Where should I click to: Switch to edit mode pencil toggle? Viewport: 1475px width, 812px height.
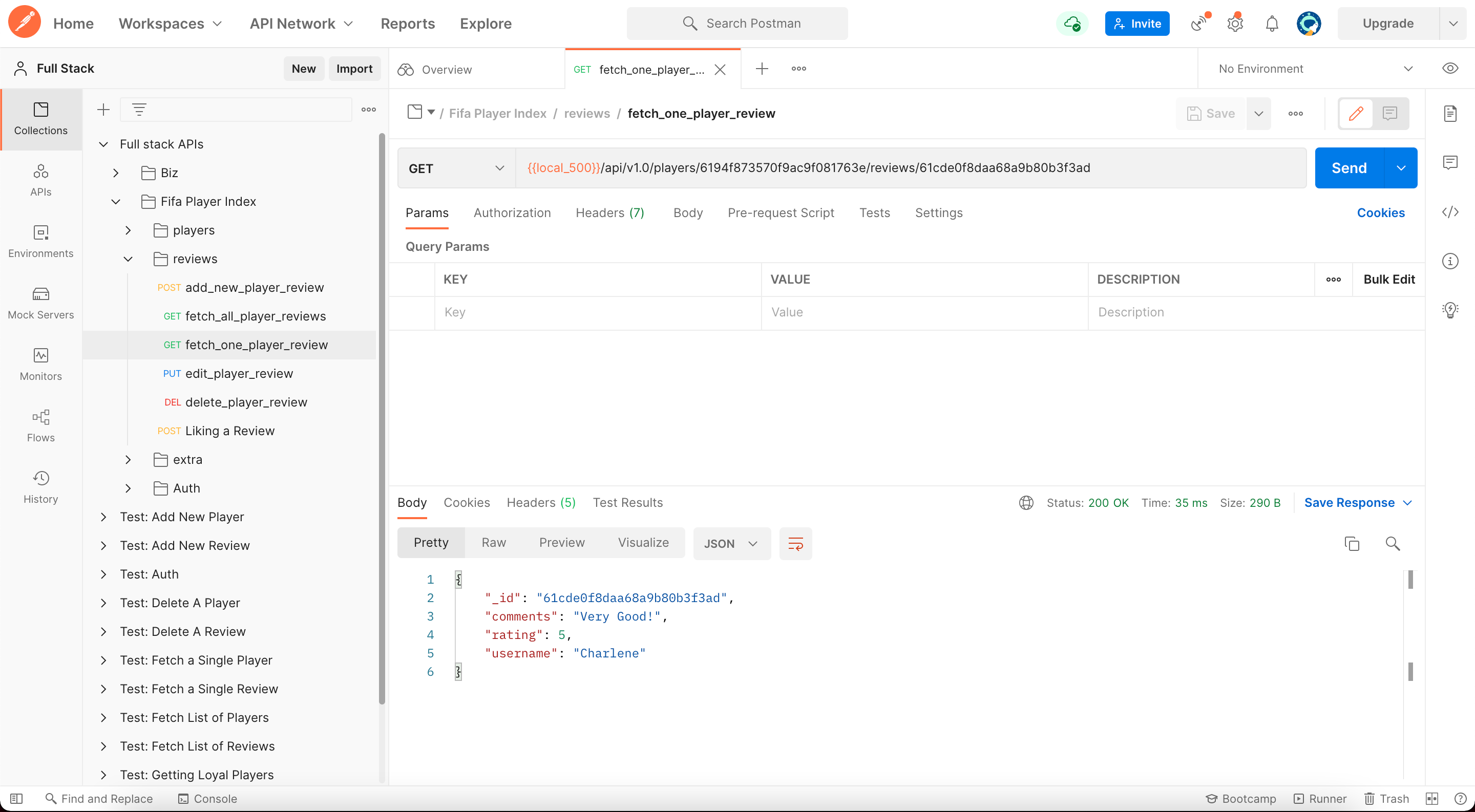pos(1355,113)
